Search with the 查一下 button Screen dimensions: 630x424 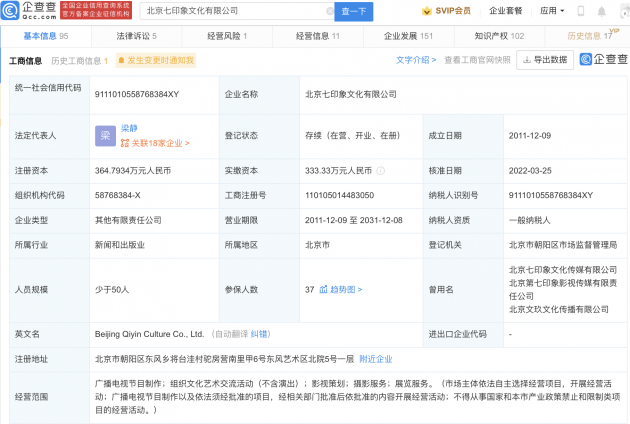click(354, 11)
